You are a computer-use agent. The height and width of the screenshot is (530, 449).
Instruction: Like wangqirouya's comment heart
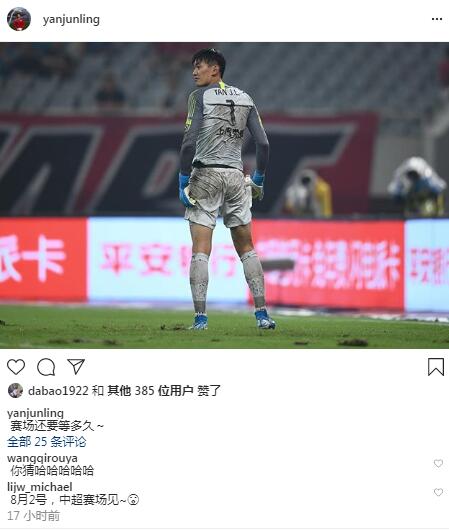[438, 463]
